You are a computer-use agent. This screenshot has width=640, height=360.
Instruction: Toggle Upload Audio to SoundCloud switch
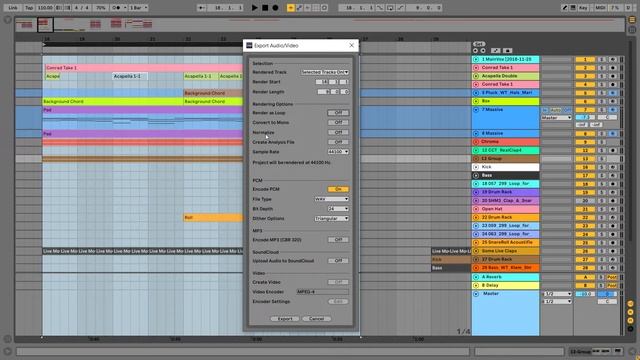[338, 261]
